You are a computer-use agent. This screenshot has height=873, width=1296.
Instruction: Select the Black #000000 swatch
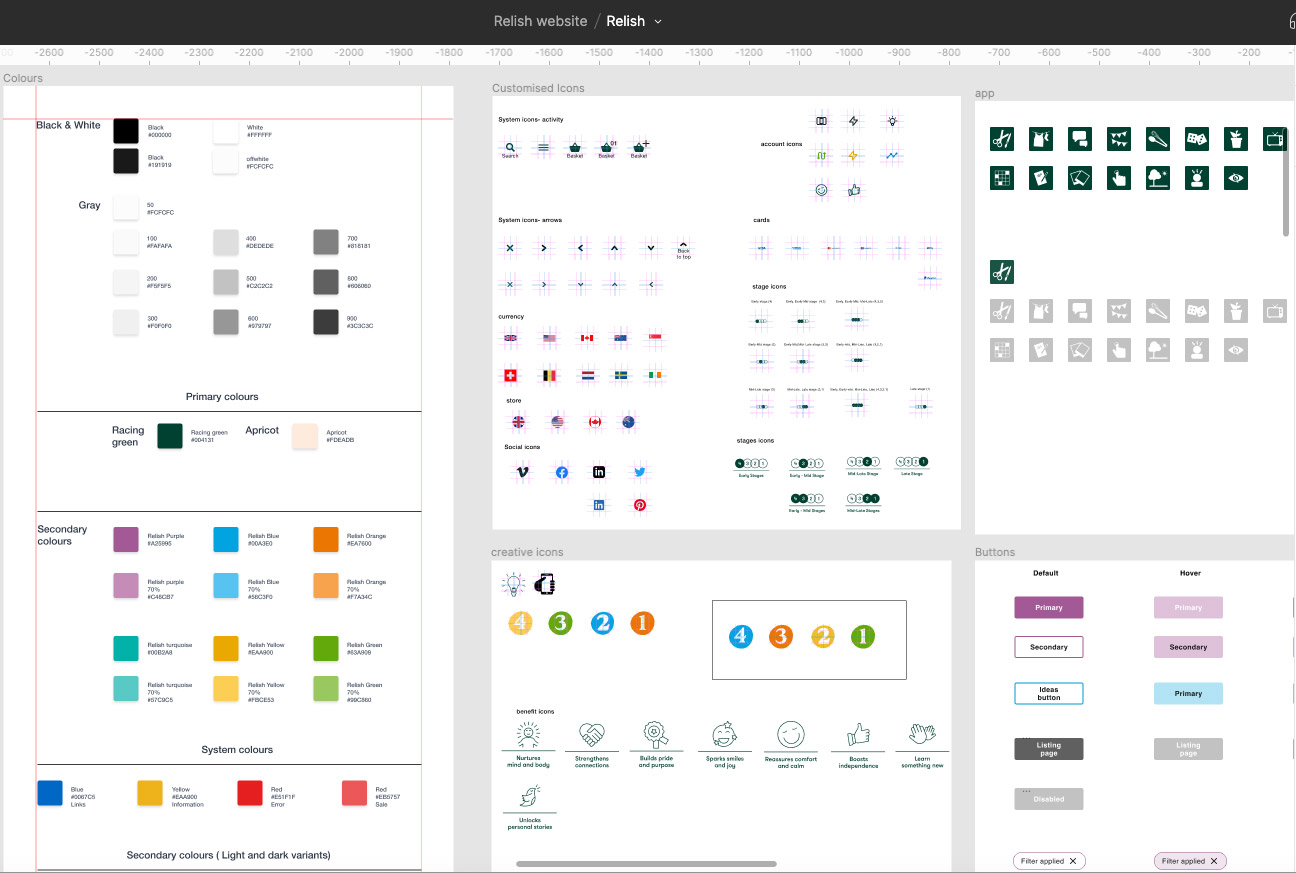(x=126, y=131)
